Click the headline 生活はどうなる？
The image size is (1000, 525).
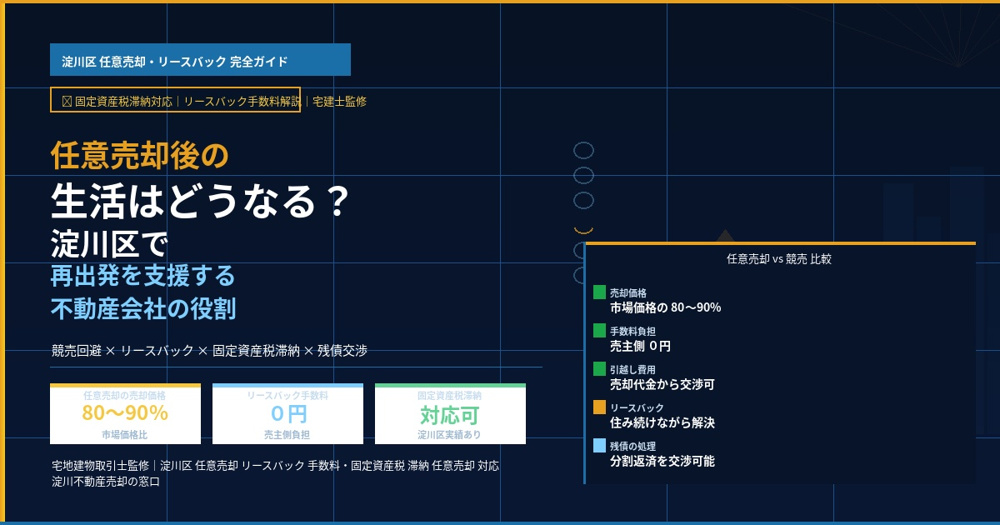click(x=200, y=201)
